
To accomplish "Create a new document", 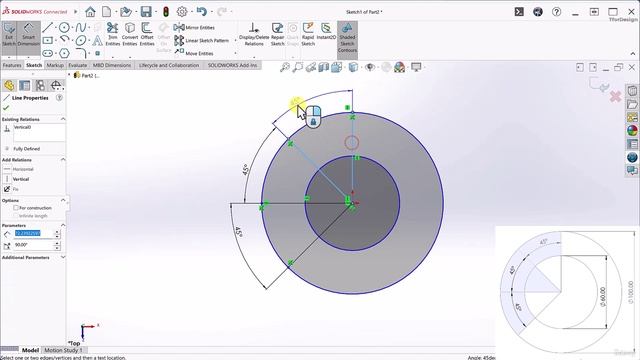I will (107, 12).
